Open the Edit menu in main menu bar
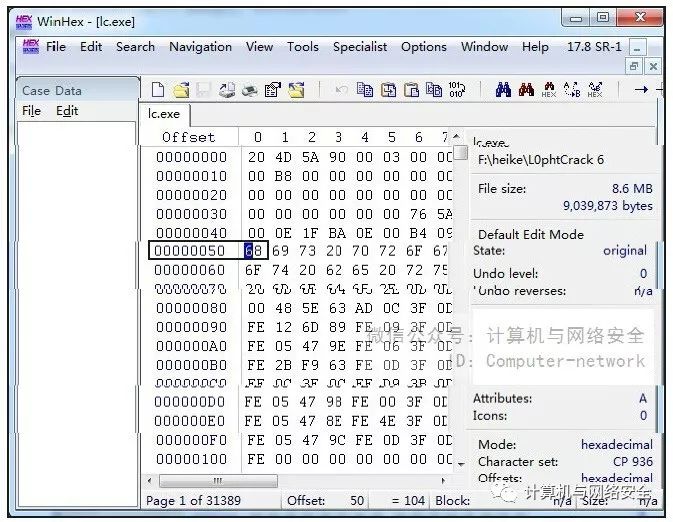673x522 pixels. (91, 46)
